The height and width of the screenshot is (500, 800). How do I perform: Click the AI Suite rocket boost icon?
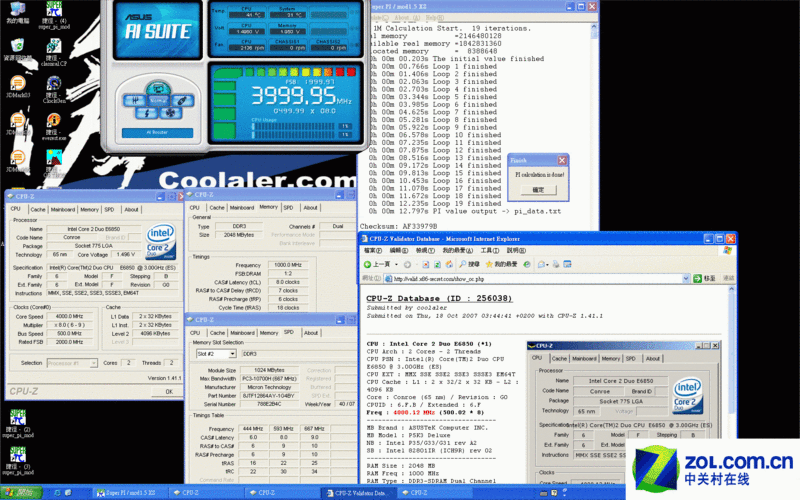coord(182,100)
